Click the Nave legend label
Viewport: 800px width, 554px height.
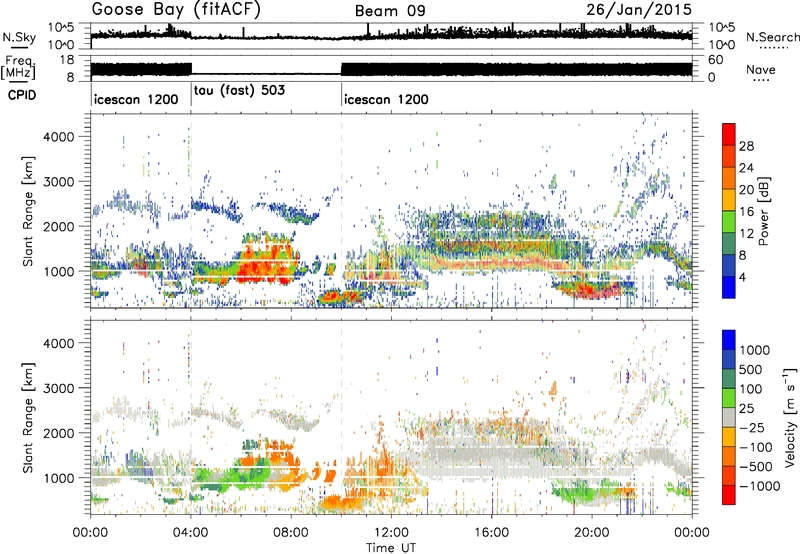click(x=761, y=70)
